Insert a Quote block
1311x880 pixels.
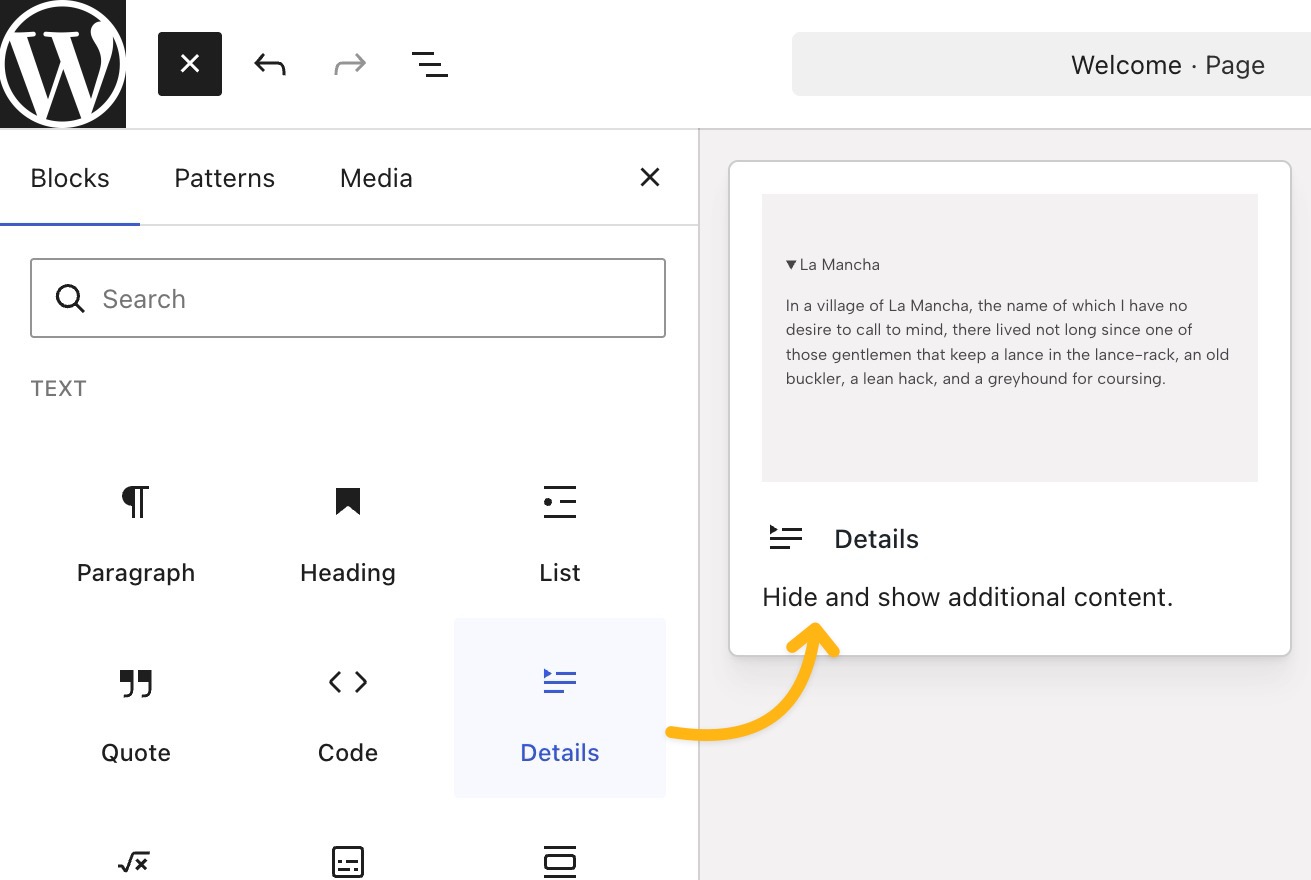pyautogui.click(x=136, y=709)
